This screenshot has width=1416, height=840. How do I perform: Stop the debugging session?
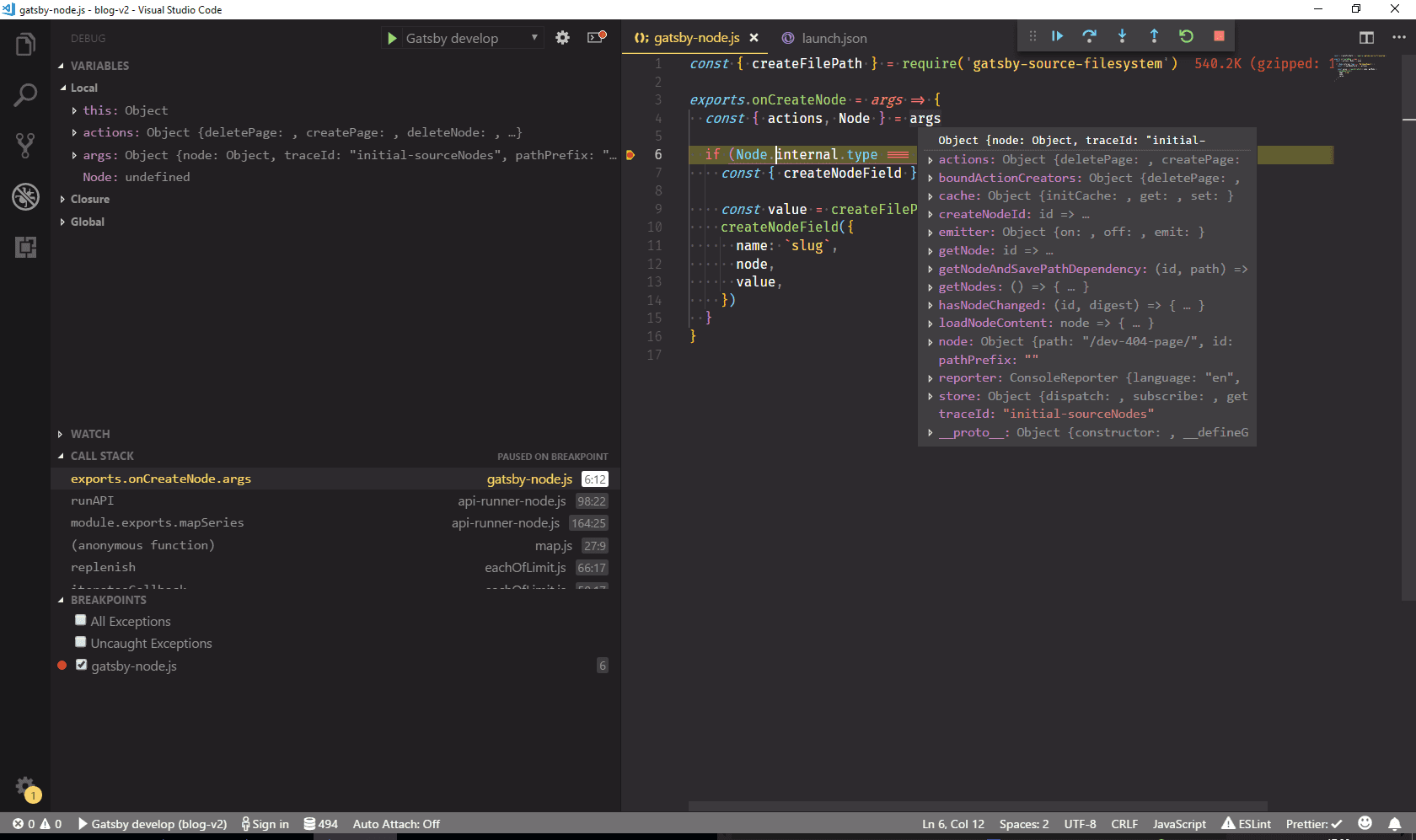tap(1219, 36)
